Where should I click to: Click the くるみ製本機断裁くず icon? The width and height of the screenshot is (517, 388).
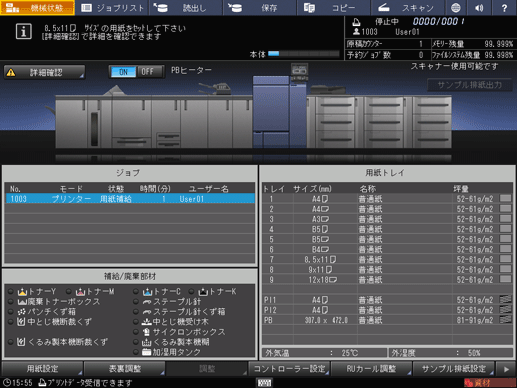(21, 342)
